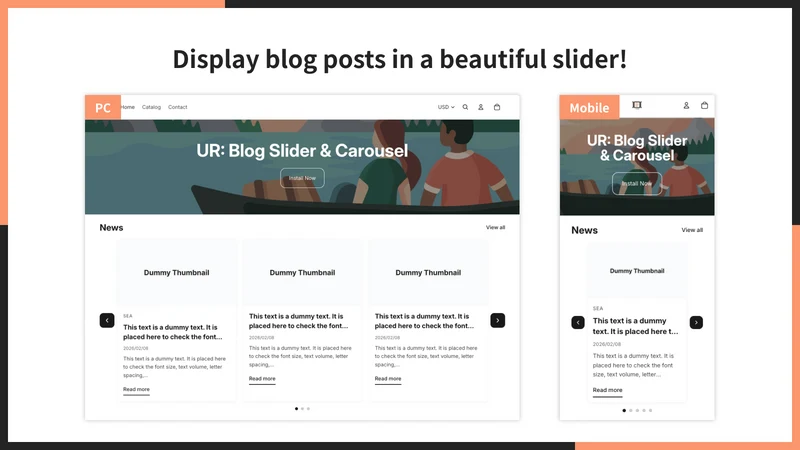
Task: Click first PC card title text
Action: 172,332
